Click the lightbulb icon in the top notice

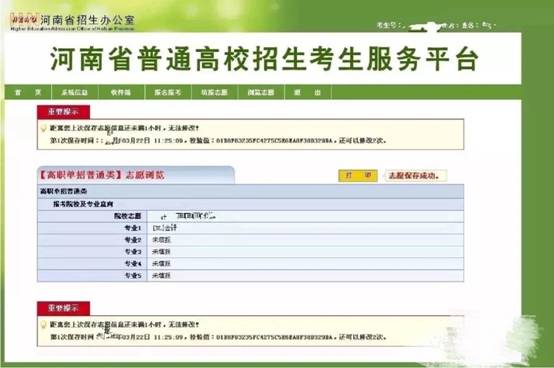[43, 128]
